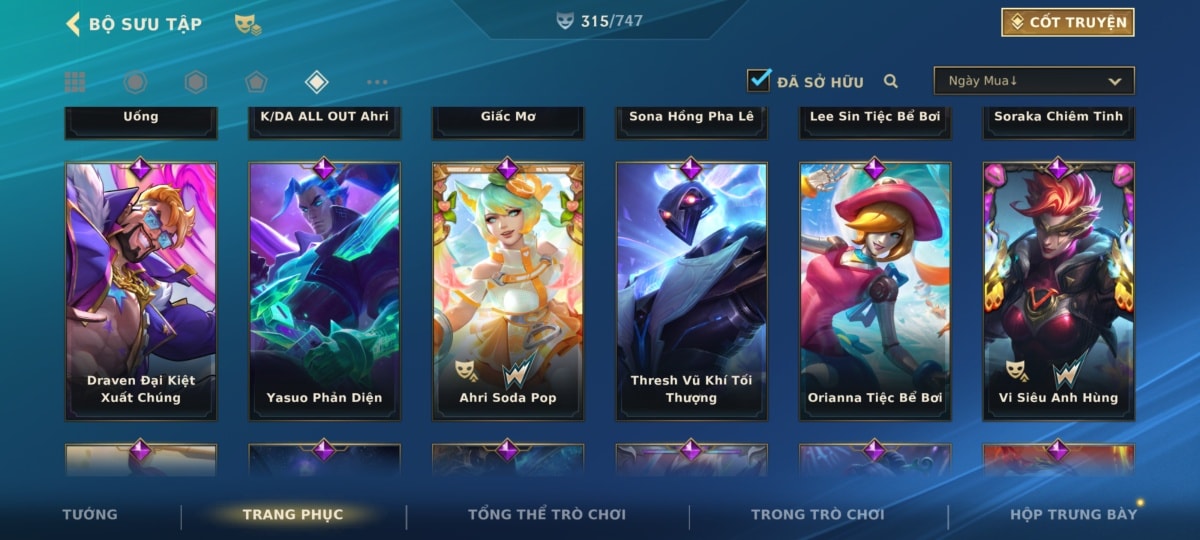The image size is (1200, 540).
Task: Select the grid all-skins filter icon
Action: point(75,82)
